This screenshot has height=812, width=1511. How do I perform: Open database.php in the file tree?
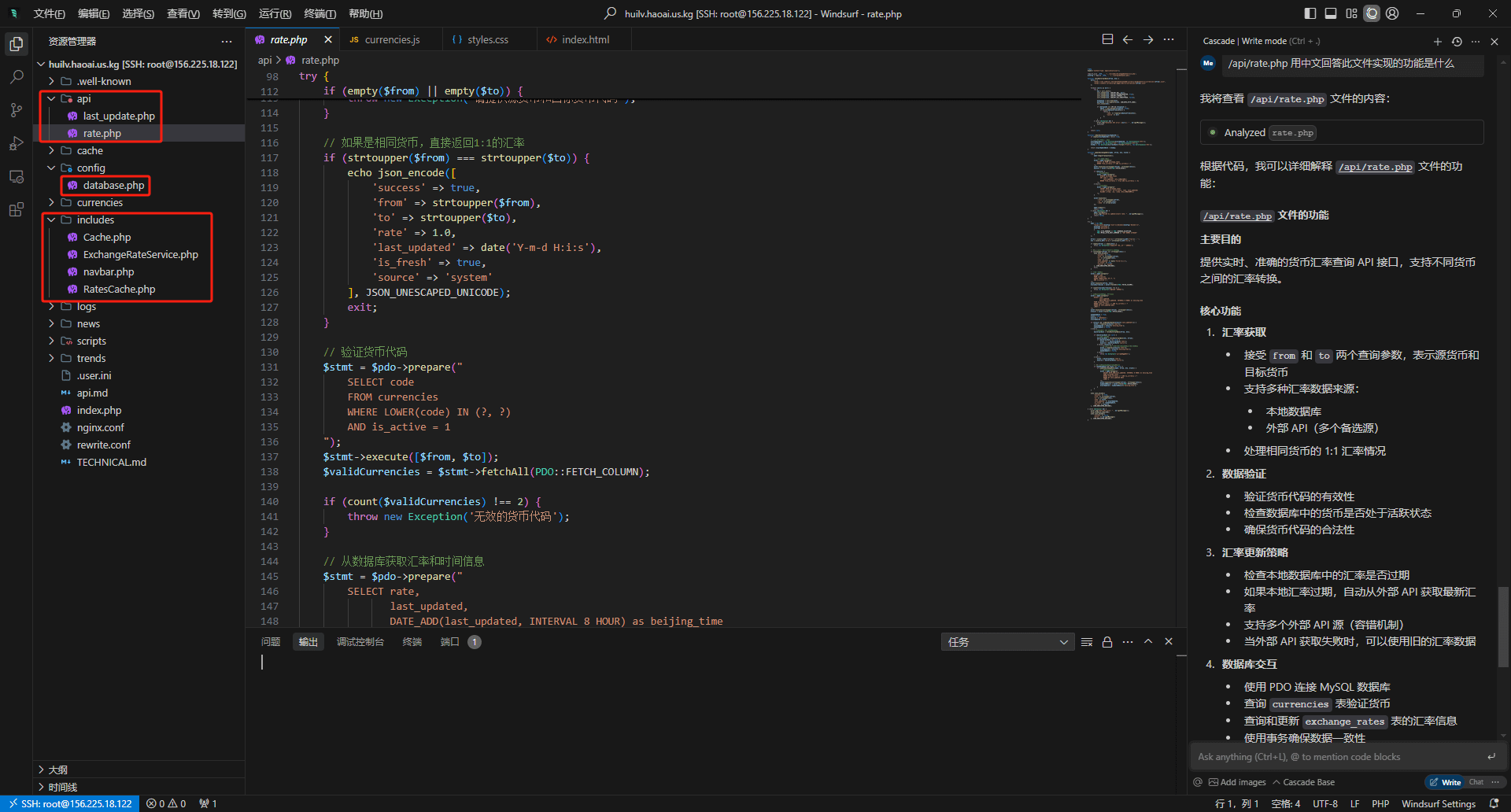pyautogui.click(x=113, y=185)
